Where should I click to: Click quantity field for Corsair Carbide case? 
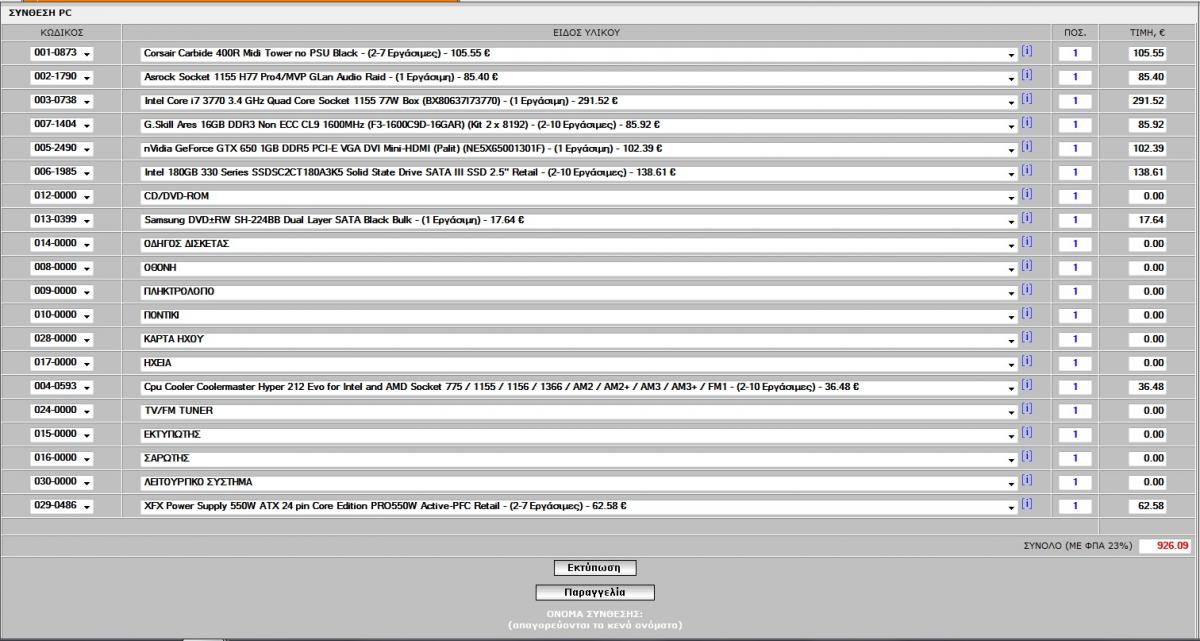pos(1075,53)
